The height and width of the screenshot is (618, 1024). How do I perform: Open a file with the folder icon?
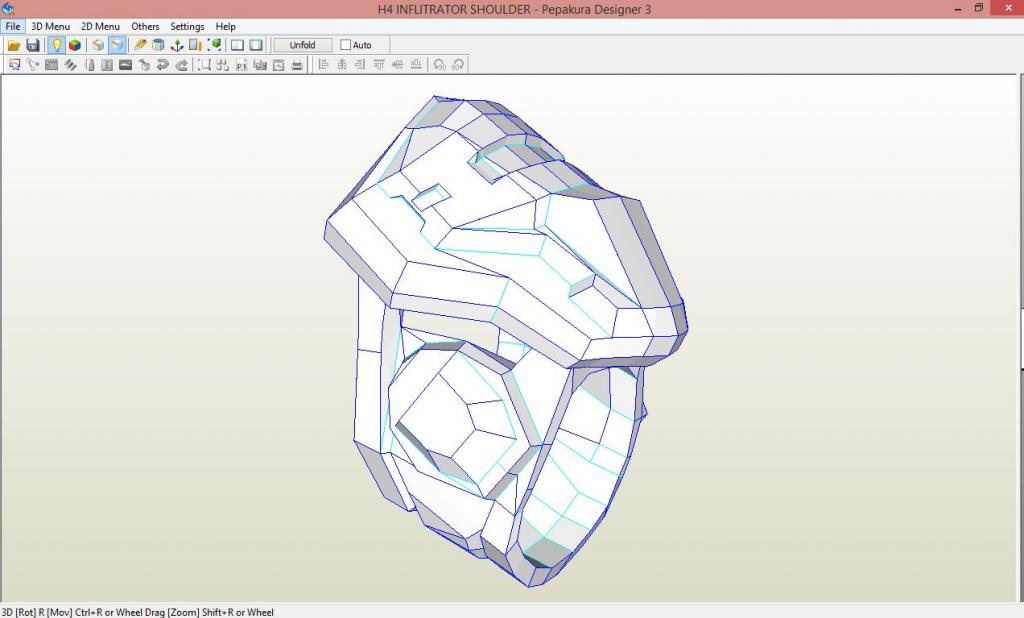click(x=14, y=45)
